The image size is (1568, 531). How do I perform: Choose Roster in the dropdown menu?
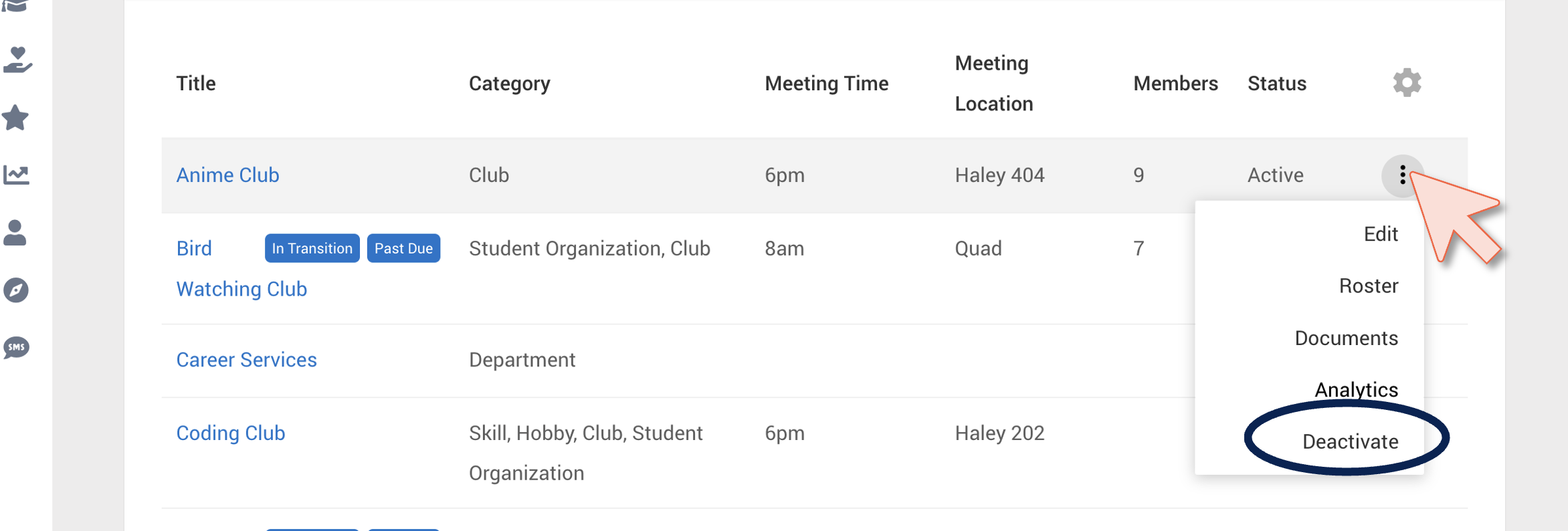pos(1369,286)
